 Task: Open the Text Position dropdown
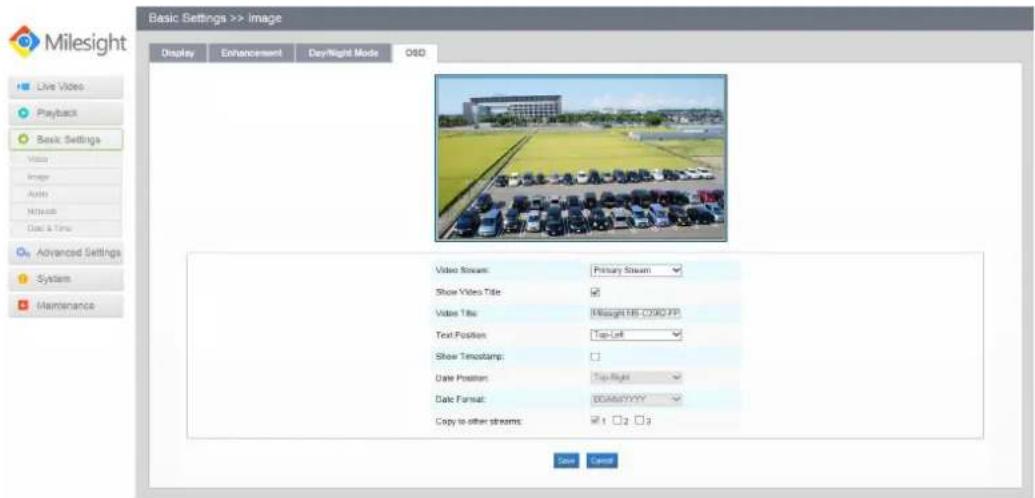tap(635, 335)
